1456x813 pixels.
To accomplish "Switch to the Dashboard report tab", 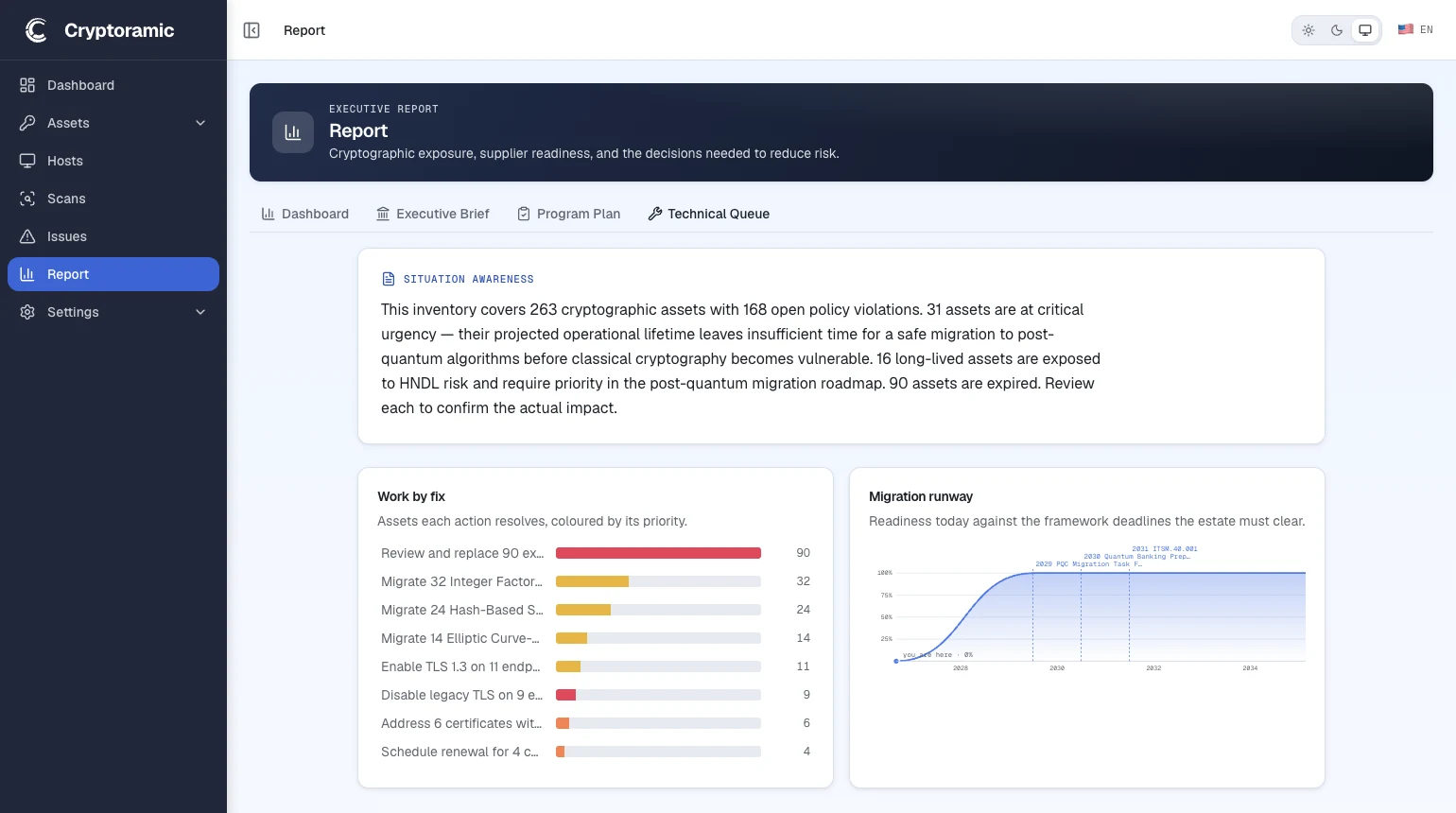I will click(x=305, y=214).
